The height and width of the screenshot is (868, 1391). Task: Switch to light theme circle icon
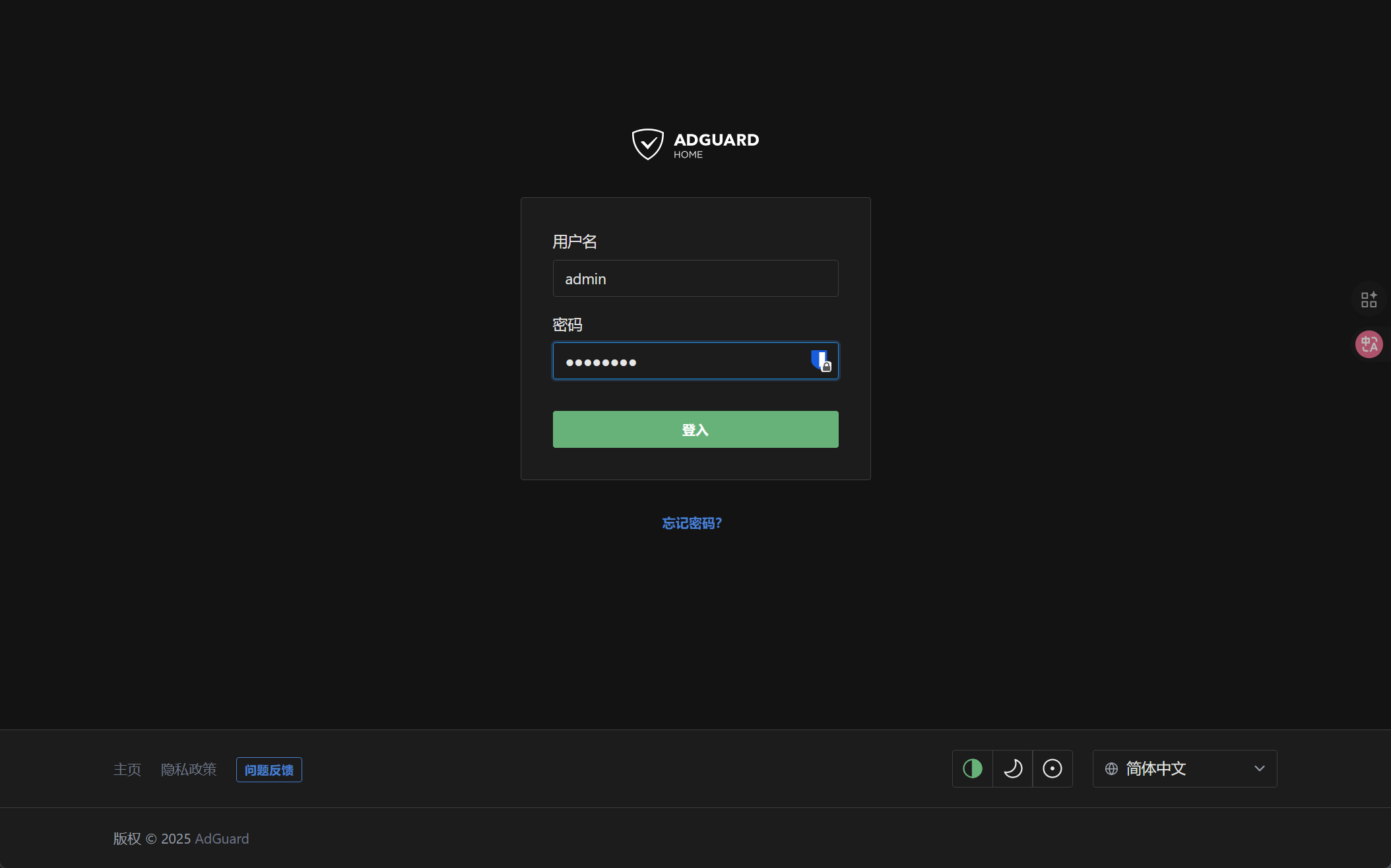tap(1052, 768)
